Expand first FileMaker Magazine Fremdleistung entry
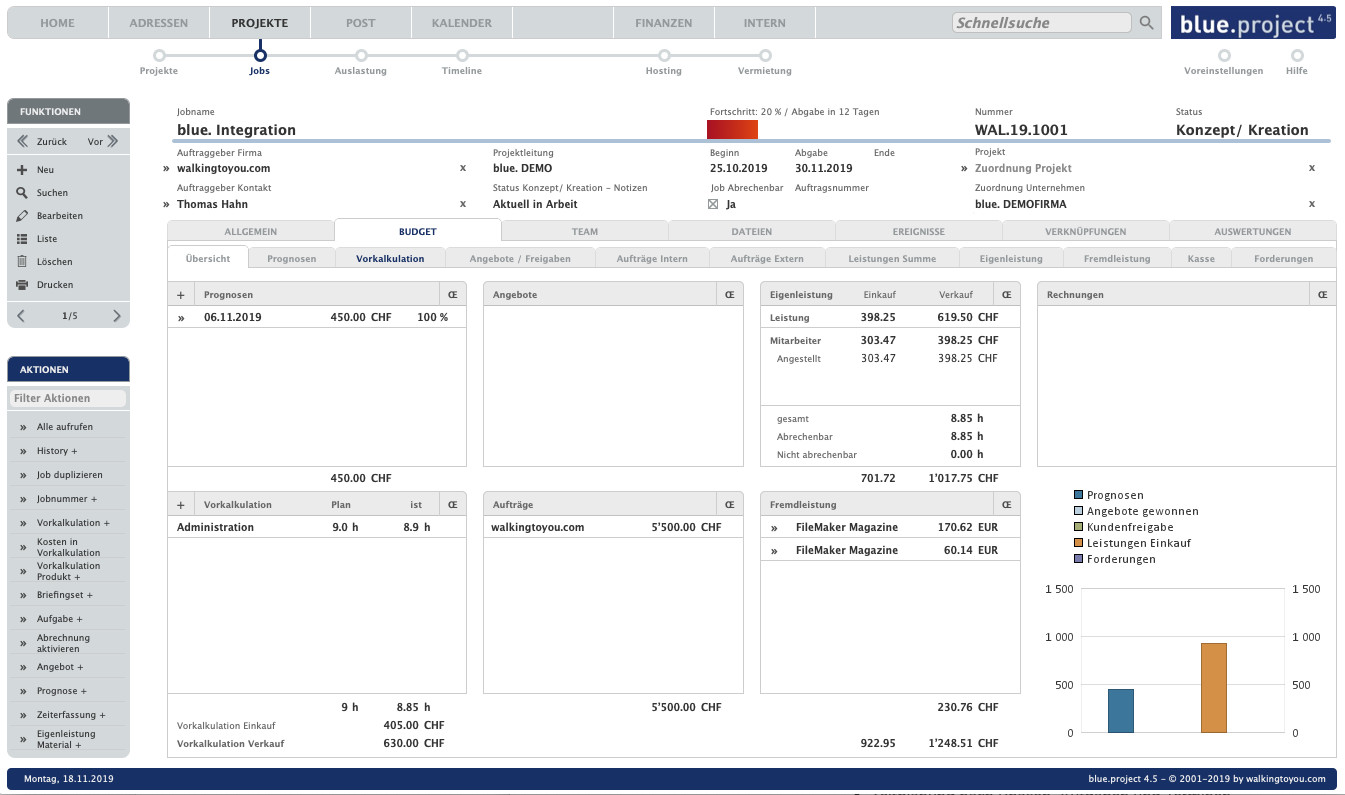 click(x=774, y=527)
